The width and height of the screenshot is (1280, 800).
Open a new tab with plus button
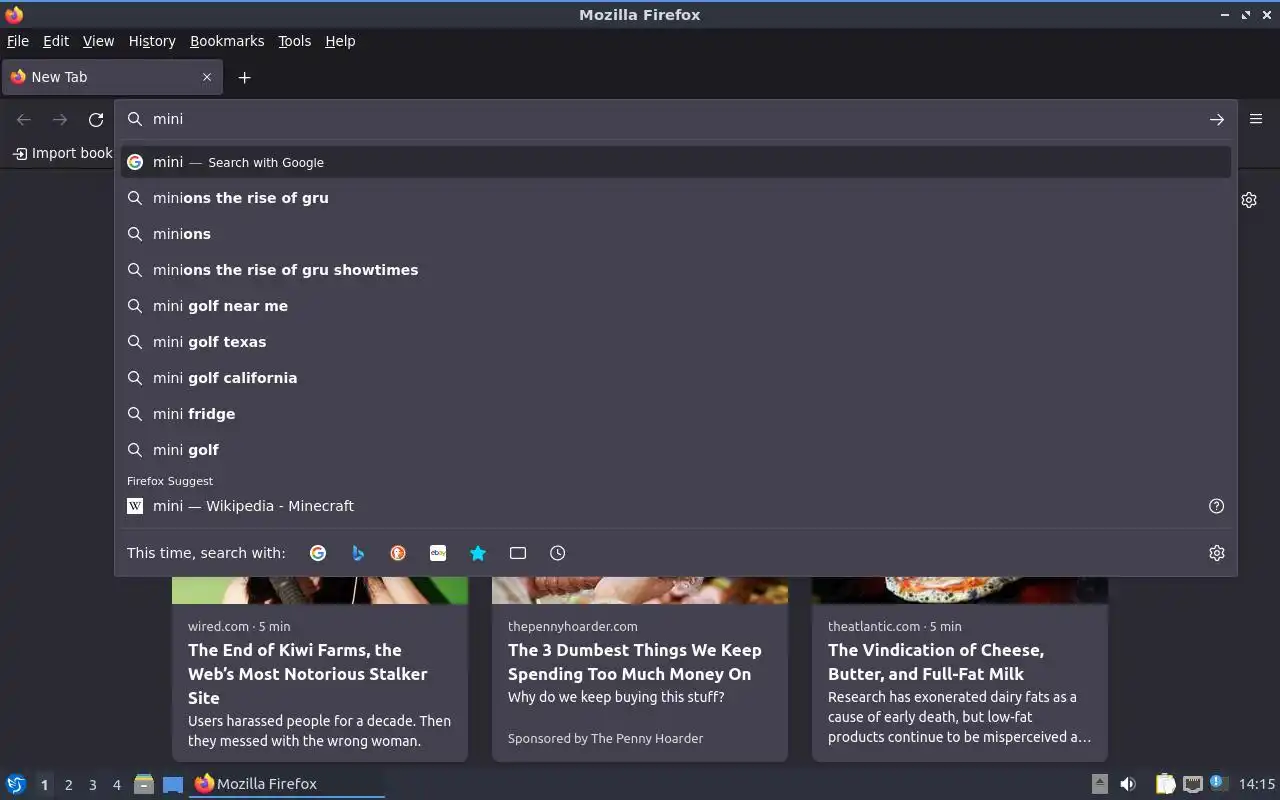244,77
